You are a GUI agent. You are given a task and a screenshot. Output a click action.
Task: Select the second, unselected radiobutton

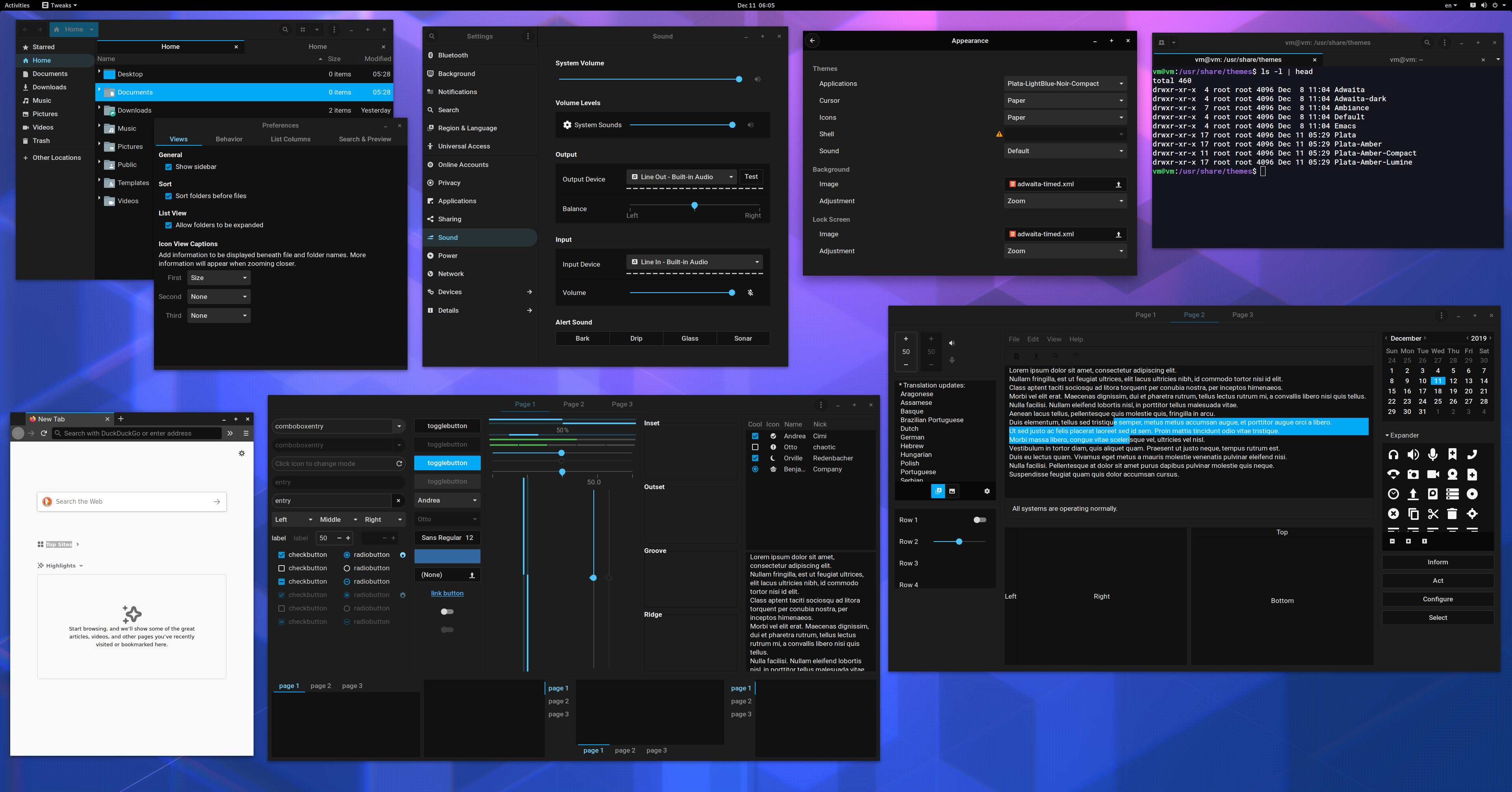coord(347,568)
